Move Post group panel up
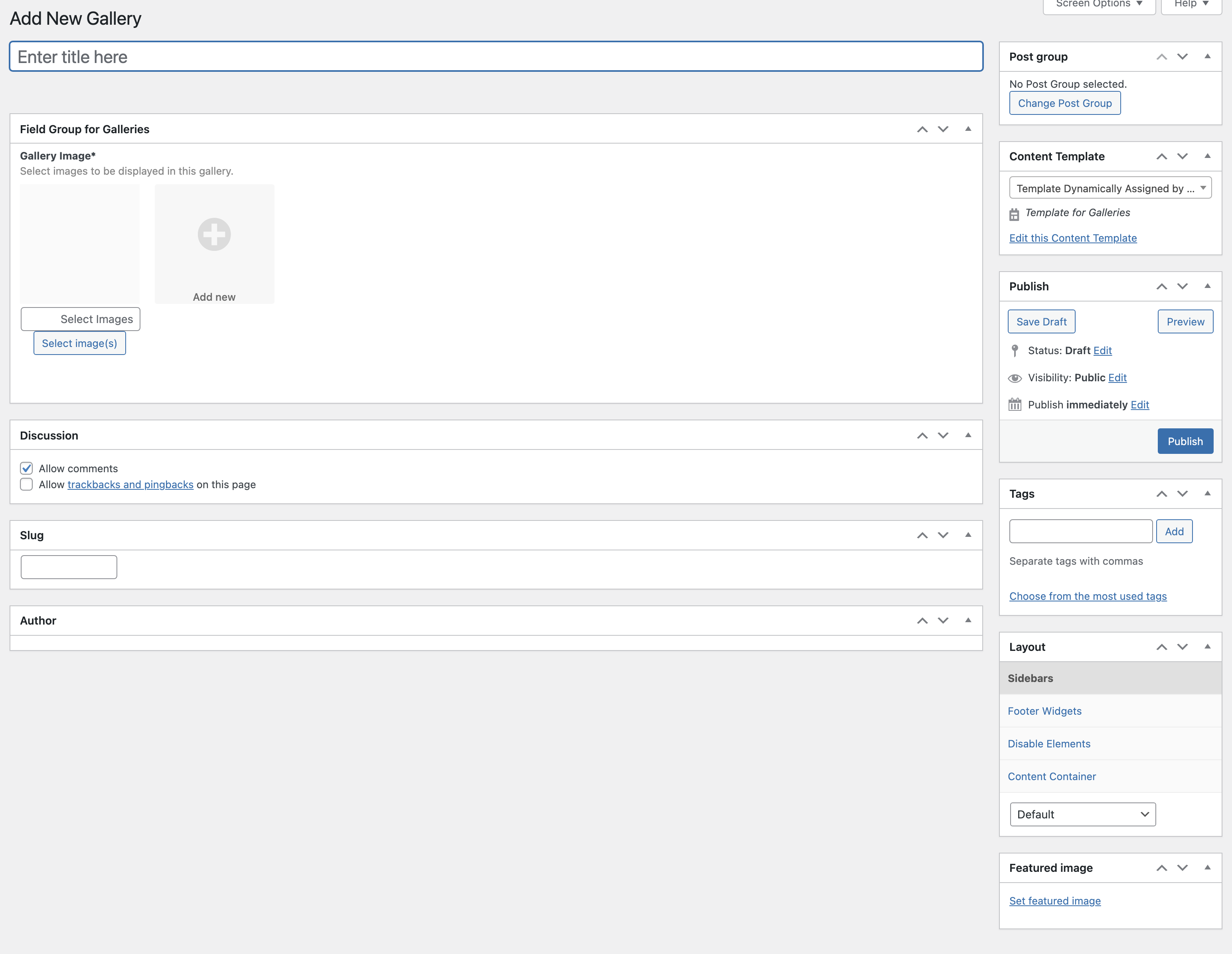The height and width of the screenshot is (954, 1232). coord(1161,56)
